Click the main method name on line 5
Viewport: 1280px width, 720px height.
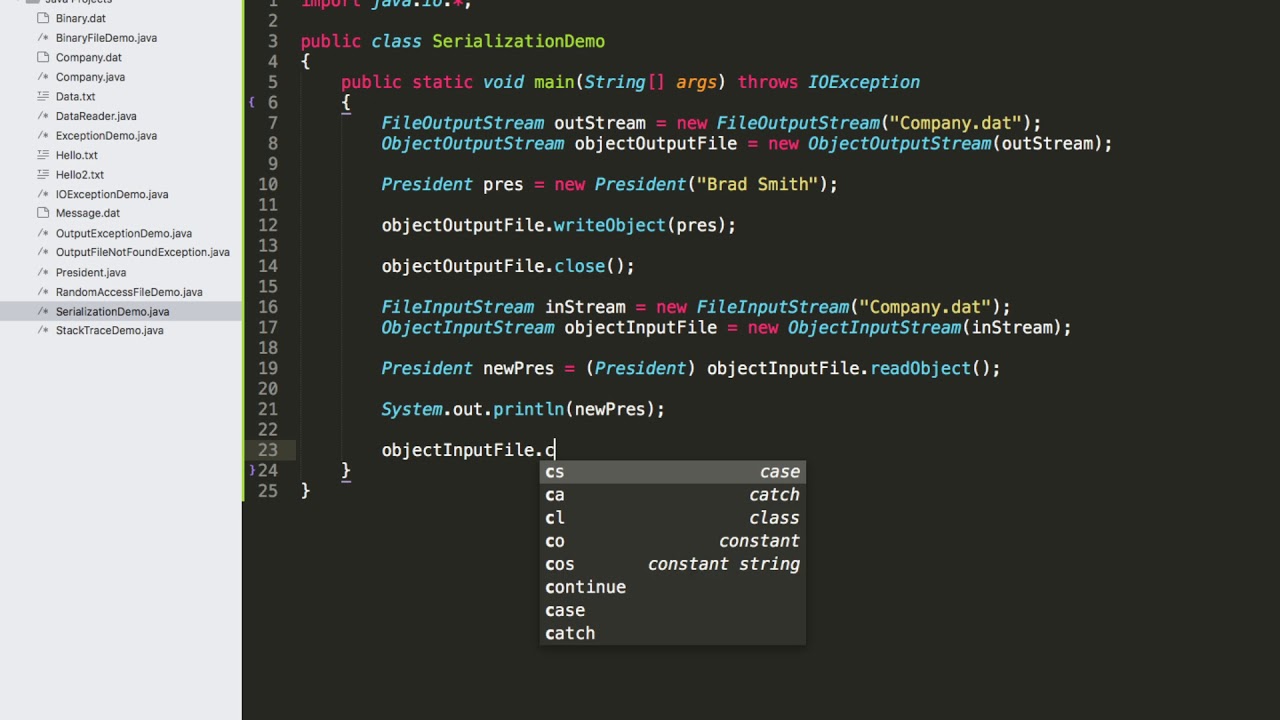[554, 82]
